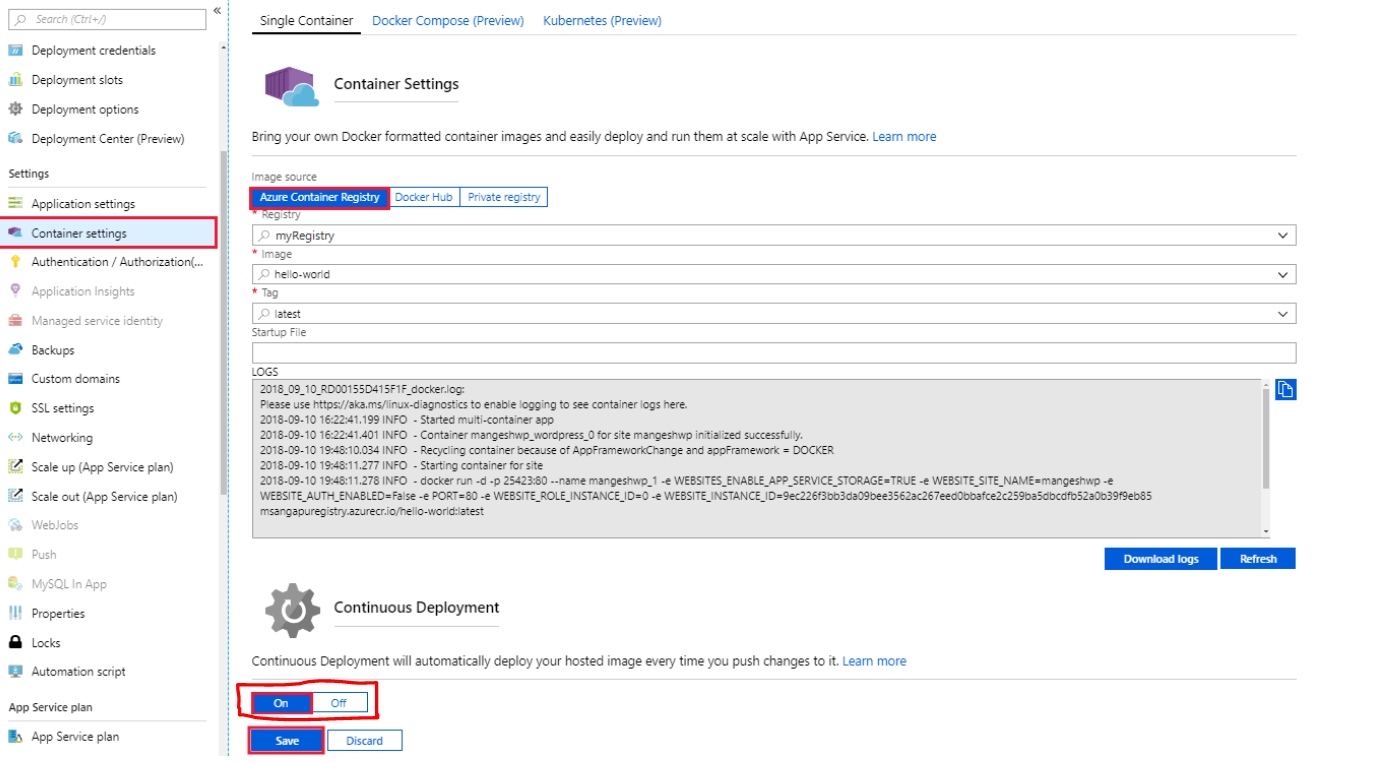Click the Scale out icon
The height and width of the screenshot is (763, 1376).
[15, 496]
